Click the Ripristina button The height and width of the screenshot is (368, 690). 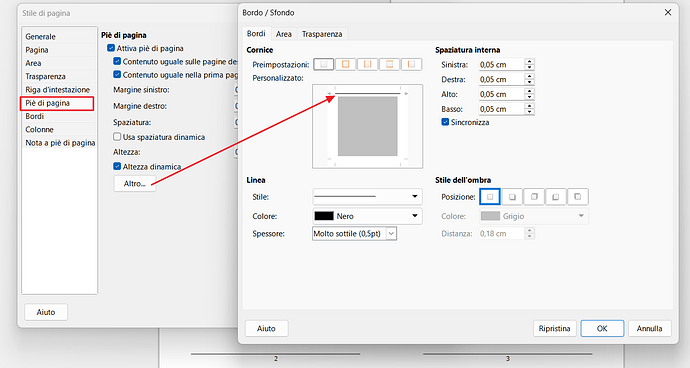coord(554,328)
